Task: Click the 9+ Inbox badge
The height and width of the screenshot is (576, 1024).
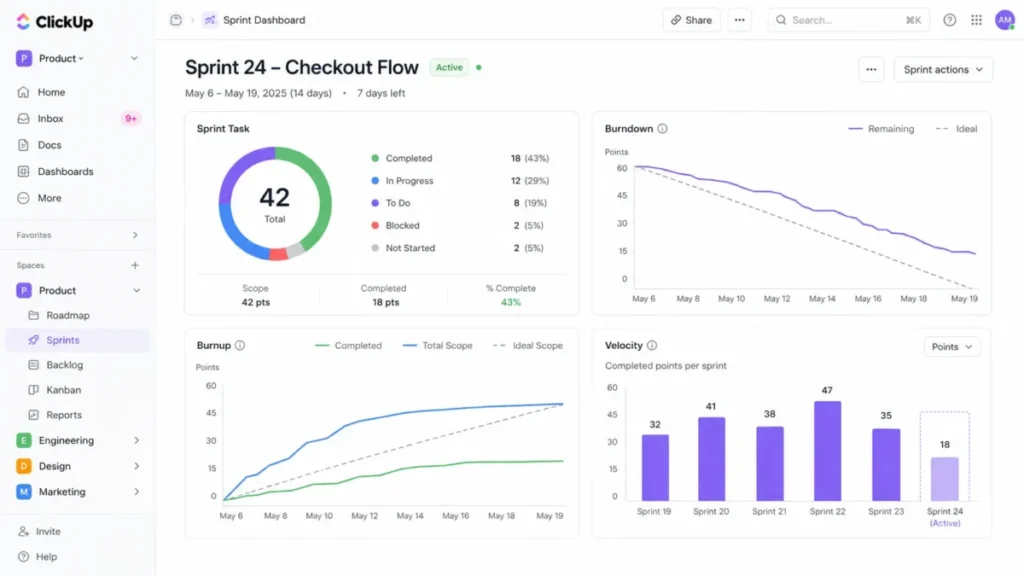Action: pos(131,118)
